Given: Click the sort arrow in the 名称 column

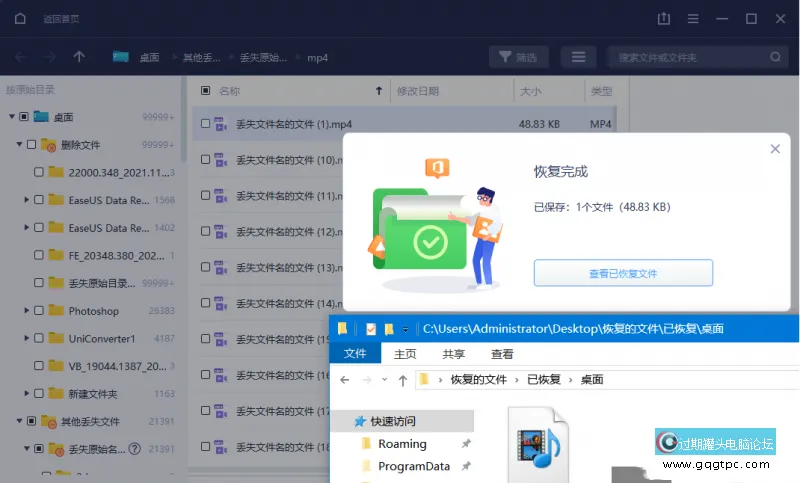Looking at the screenshot, I should [x=379, y=91].
